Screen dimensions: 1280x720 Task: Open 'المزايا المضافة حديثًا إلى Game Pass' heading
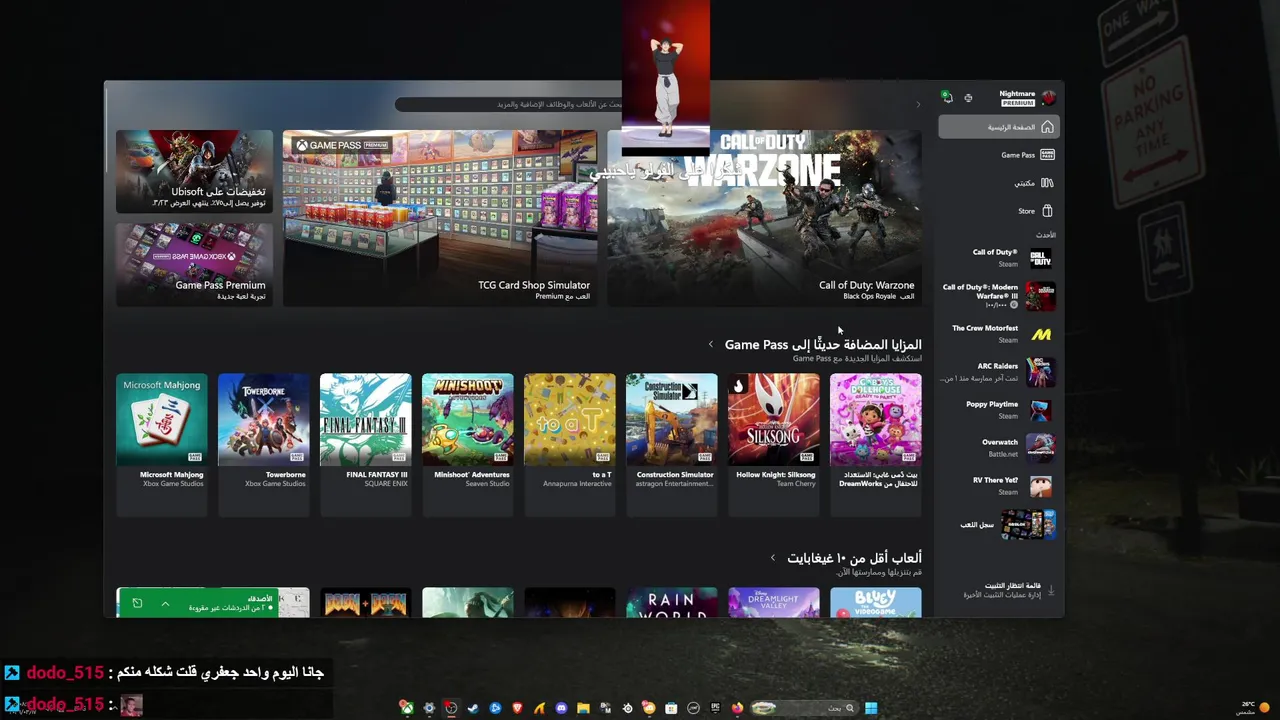coord(823,344)
